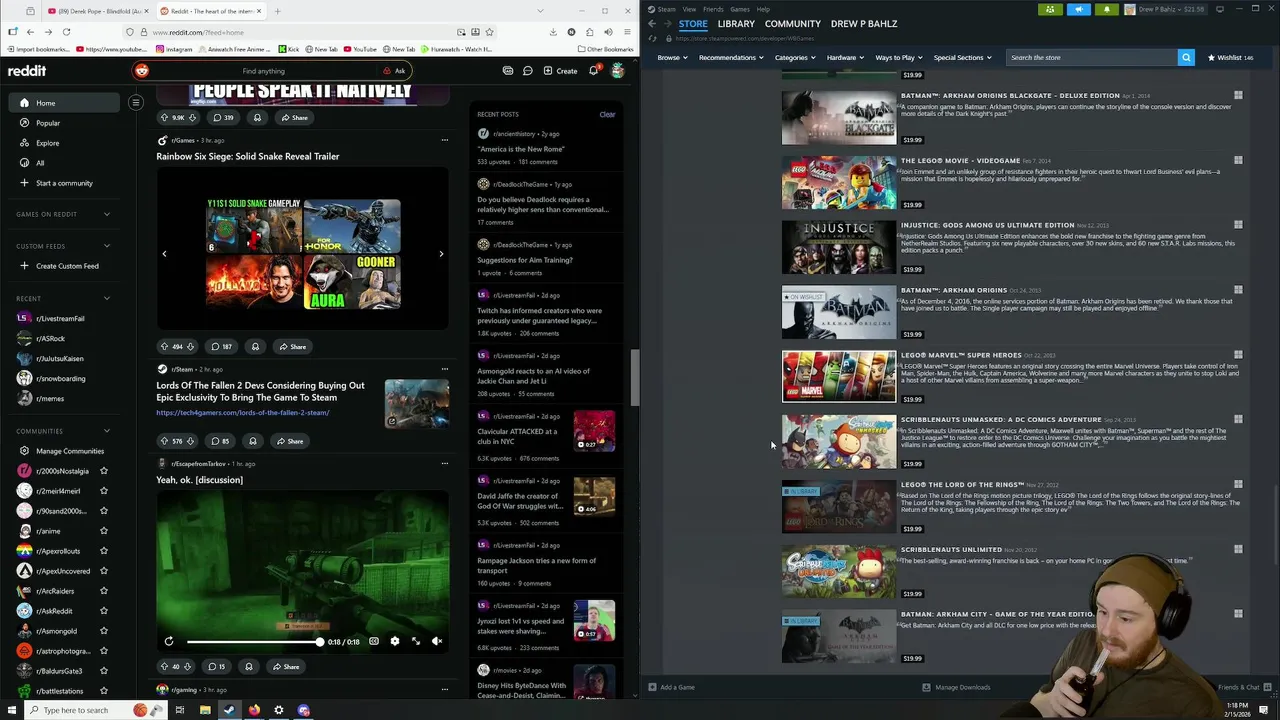Go back in the Steam client
This screenshot has width=1280, height=720.
[x=652, y=23]
